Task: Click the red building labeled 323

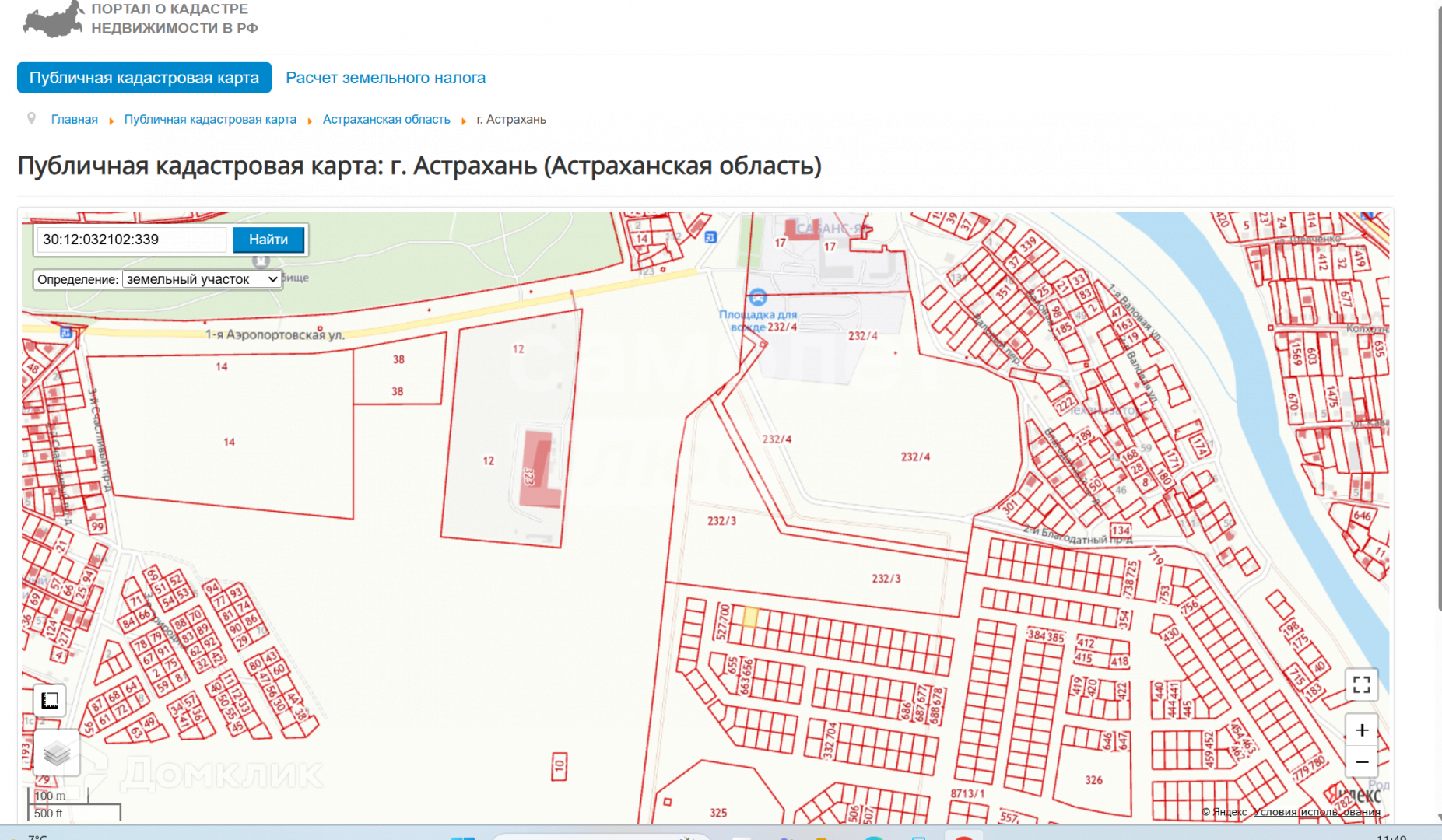Action: (539, 468)
